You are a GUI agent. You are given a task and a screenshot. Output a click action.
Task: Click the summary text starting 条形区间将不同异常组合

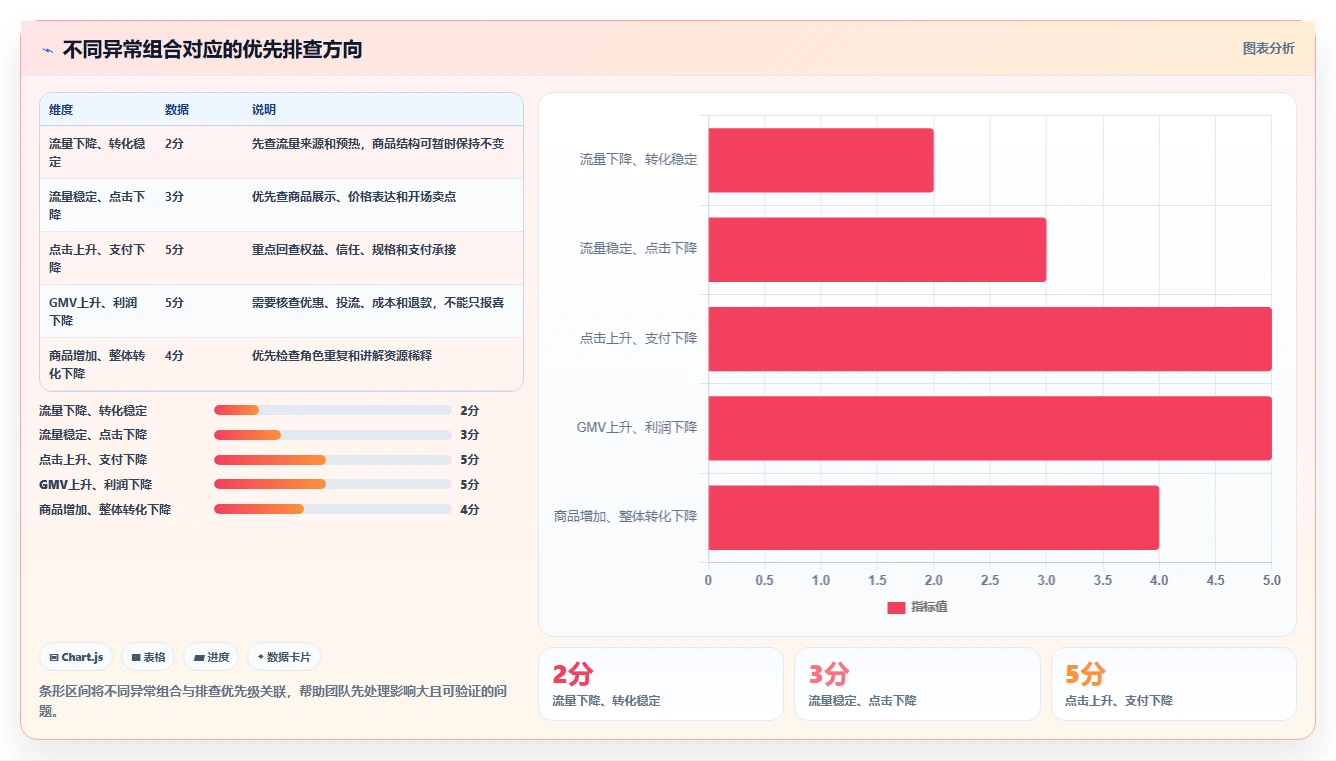[274, 701]
